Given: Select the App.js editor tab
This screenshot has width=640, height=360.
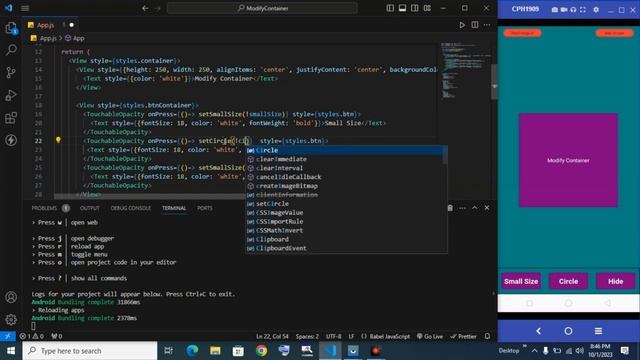Looking at the screenshot, I should (x=51, y=25).
